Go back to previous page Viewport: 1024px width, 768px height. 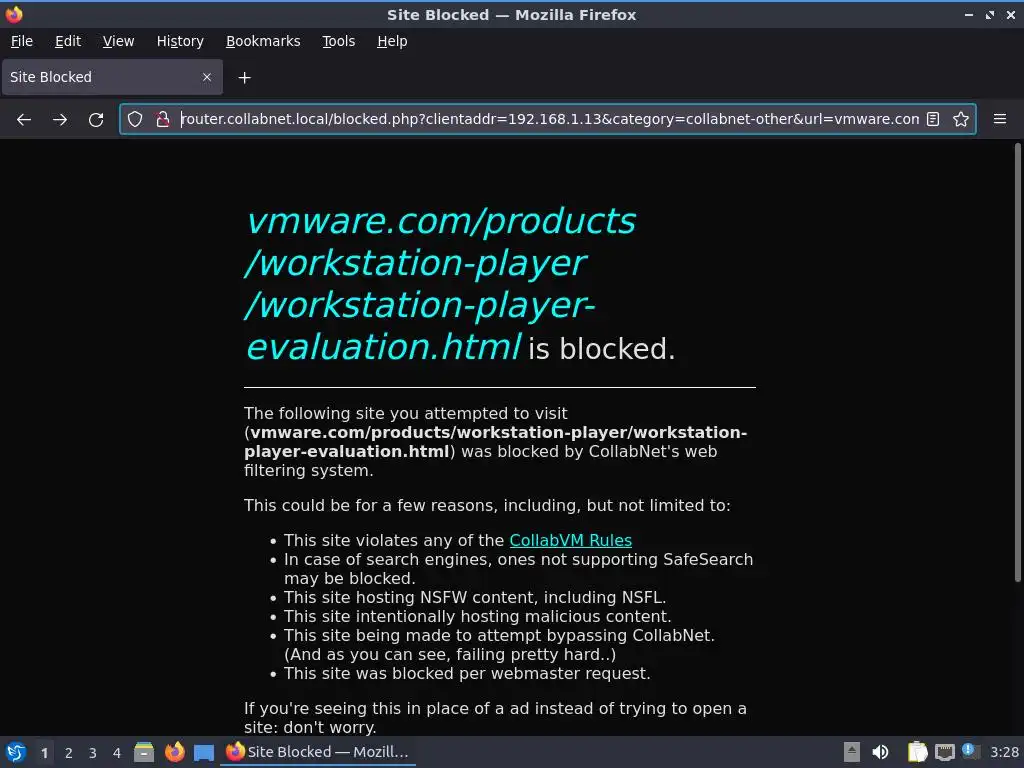click(24, 120)
